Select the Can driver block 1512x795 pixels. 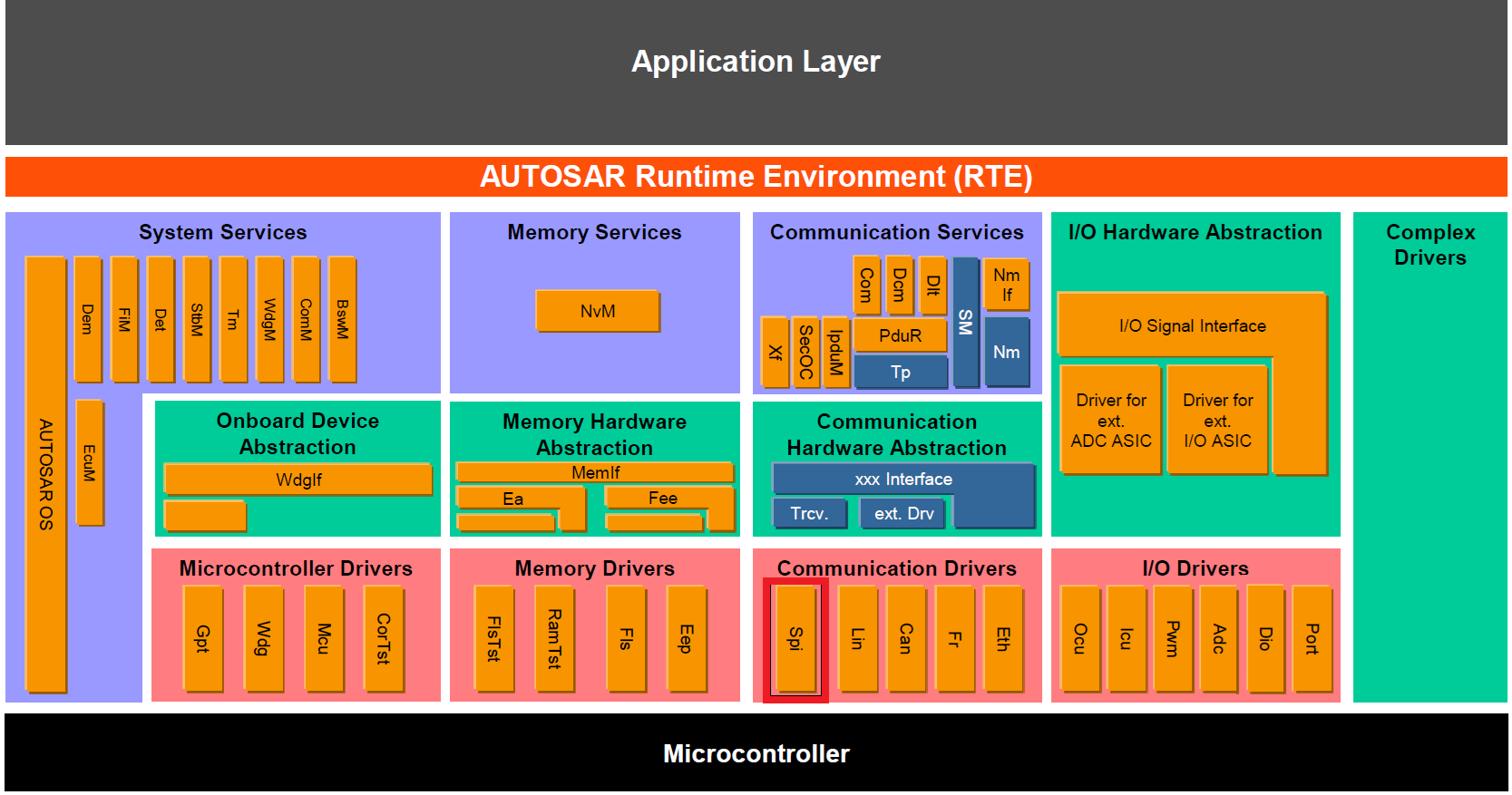click(905, 639)
